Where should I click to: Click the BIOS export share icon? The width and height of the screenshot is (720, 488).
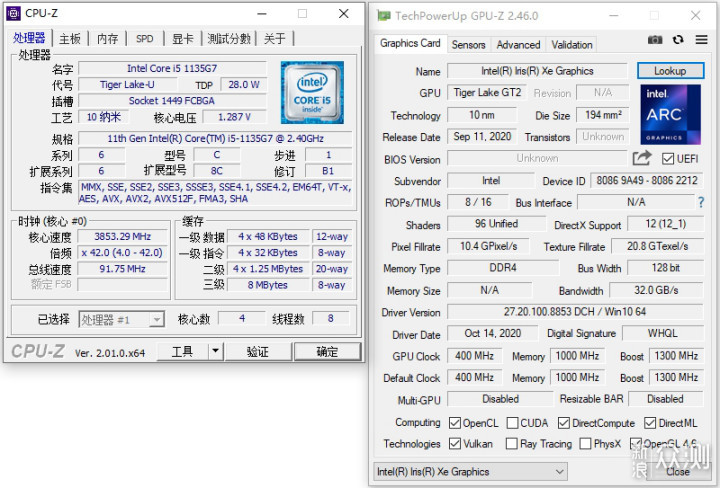(x=642, y=158)
